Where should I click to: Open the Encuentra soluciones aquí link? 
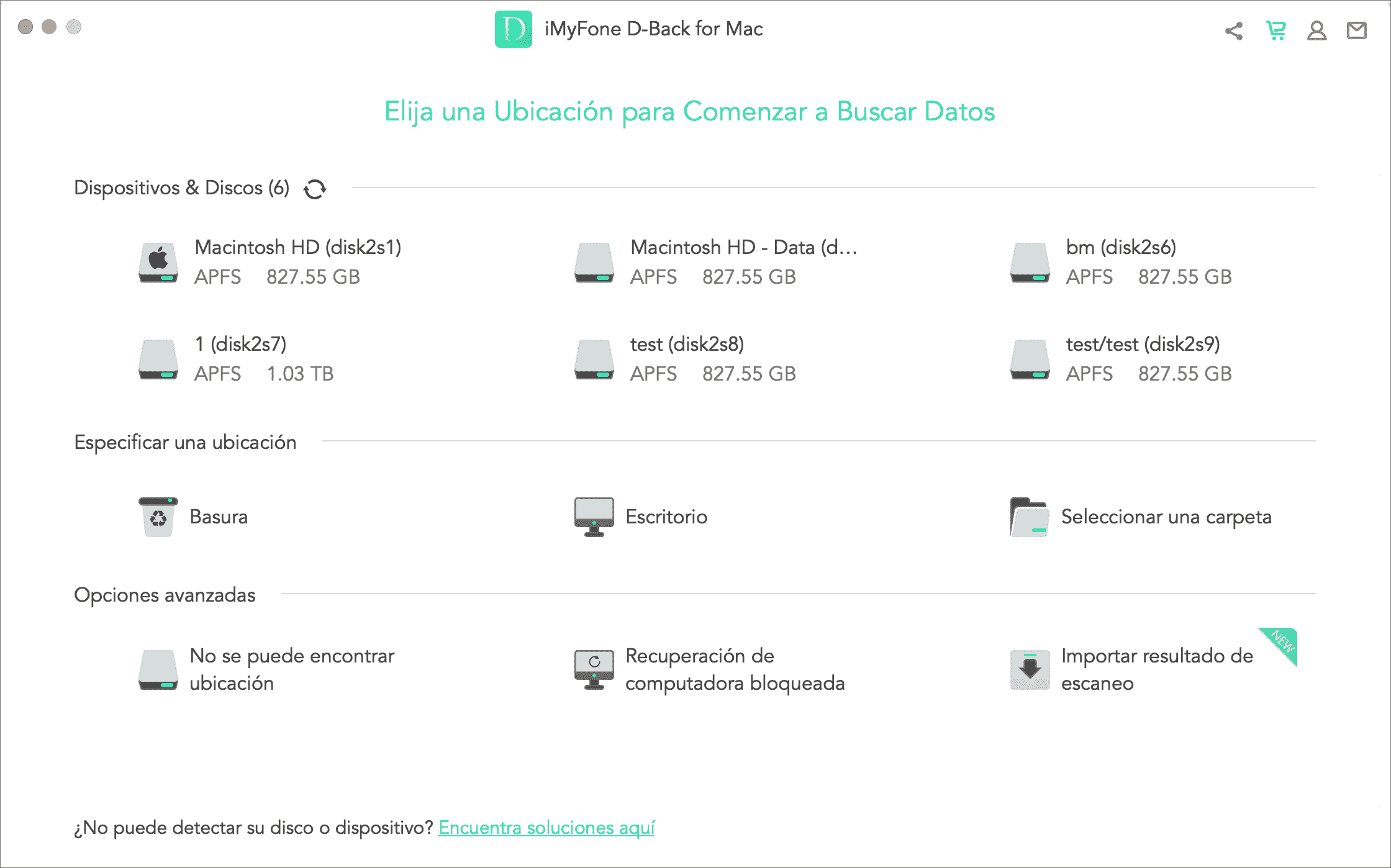pyautogui.click(x=546, y=828)
